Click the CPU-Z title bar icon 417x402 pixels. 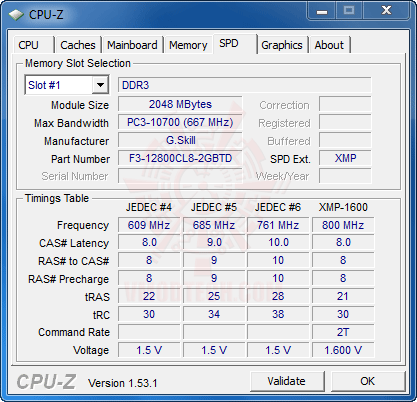16,14
